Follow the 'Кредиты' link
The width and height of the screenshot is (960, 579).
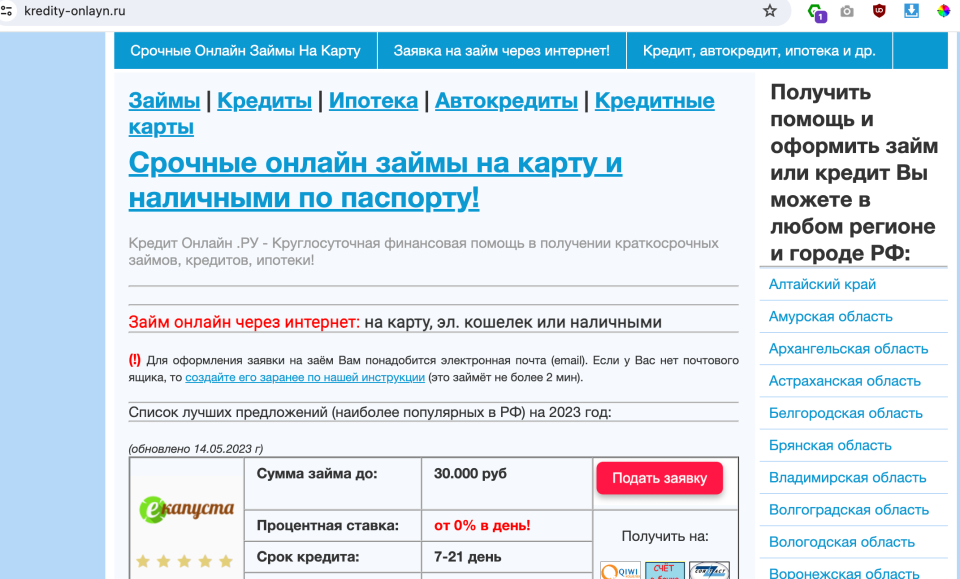tap(264, 100)
